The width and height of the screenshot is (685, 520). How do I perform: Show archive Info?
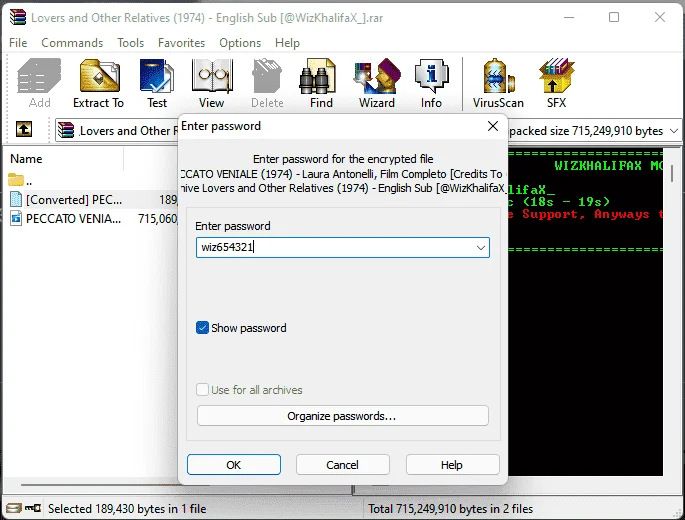(x=431, y=83)
